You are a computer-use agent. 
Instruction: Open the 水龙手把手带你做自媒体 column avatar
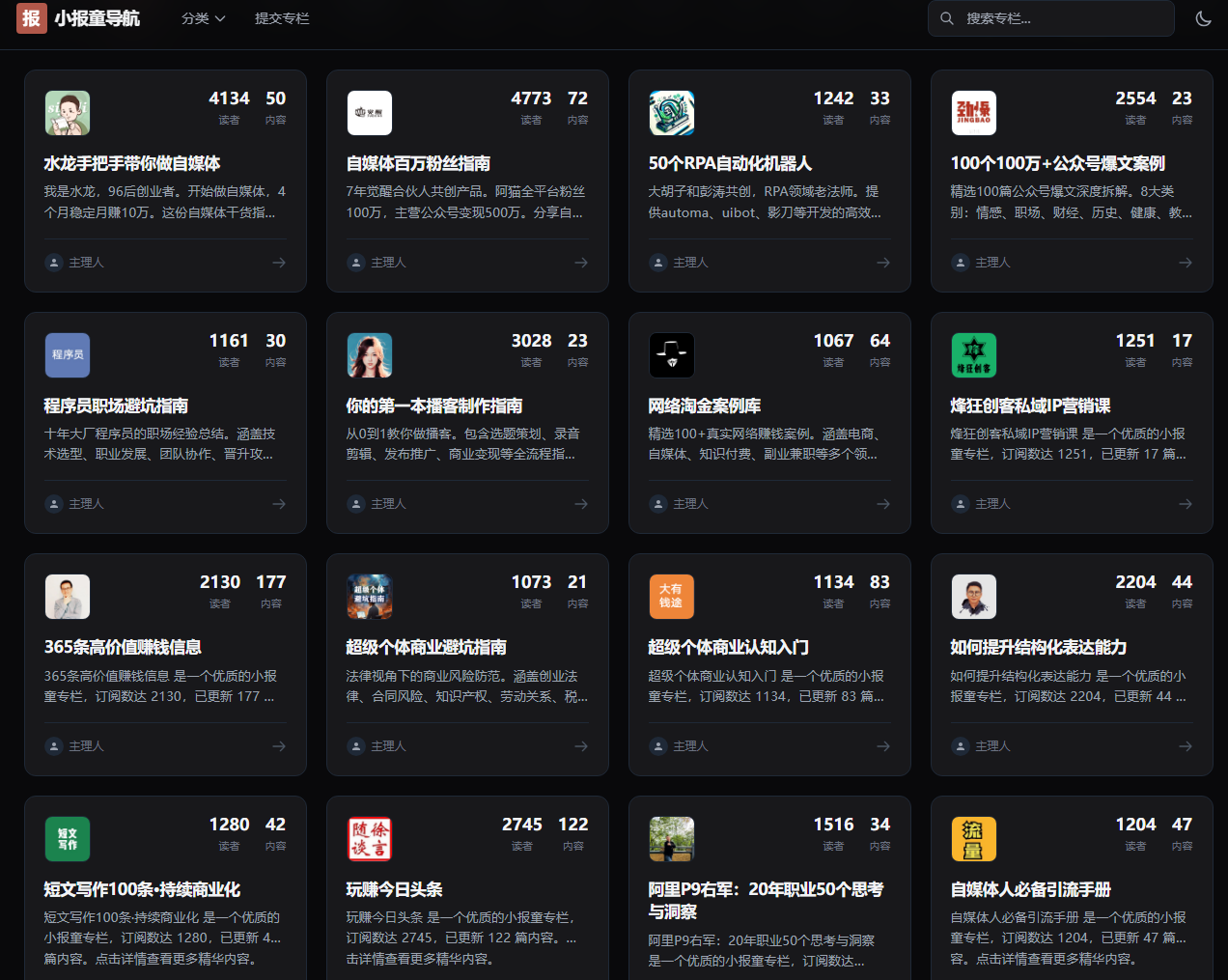coord(68,113)
